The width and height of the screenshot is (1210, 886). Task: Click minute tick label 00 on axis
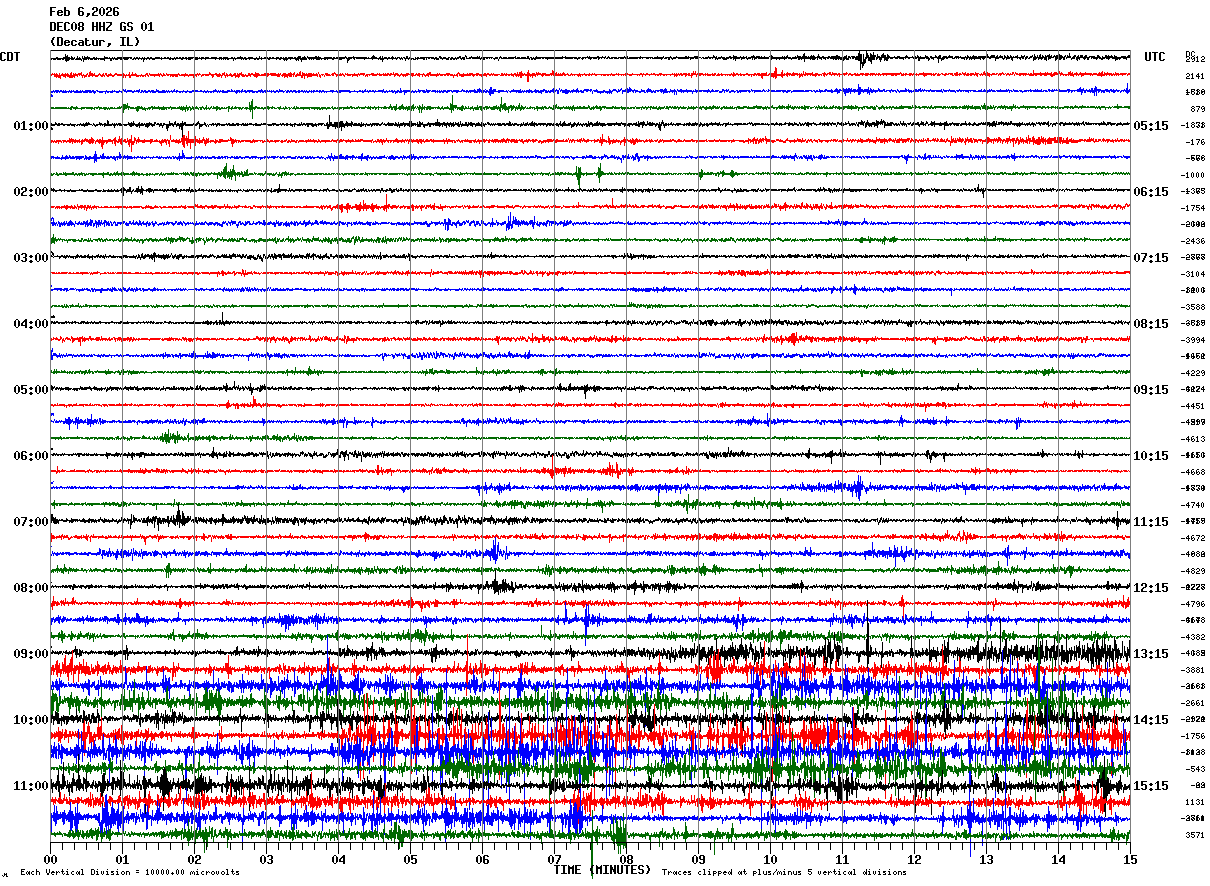coord(50,859)
